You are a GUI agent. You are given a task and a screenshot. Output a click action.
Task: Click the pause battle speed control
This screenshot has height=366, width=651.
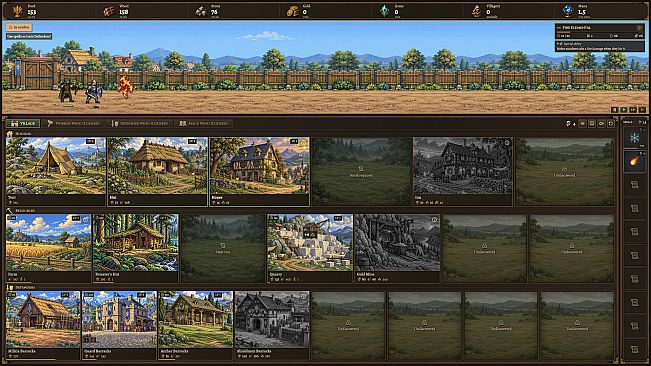click(x=615, y=110)
